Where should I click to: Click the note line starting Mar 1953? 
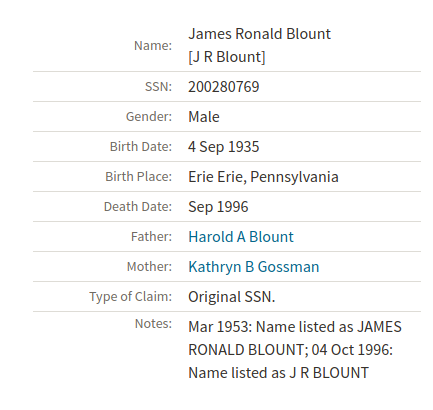(x=295, y=327)
